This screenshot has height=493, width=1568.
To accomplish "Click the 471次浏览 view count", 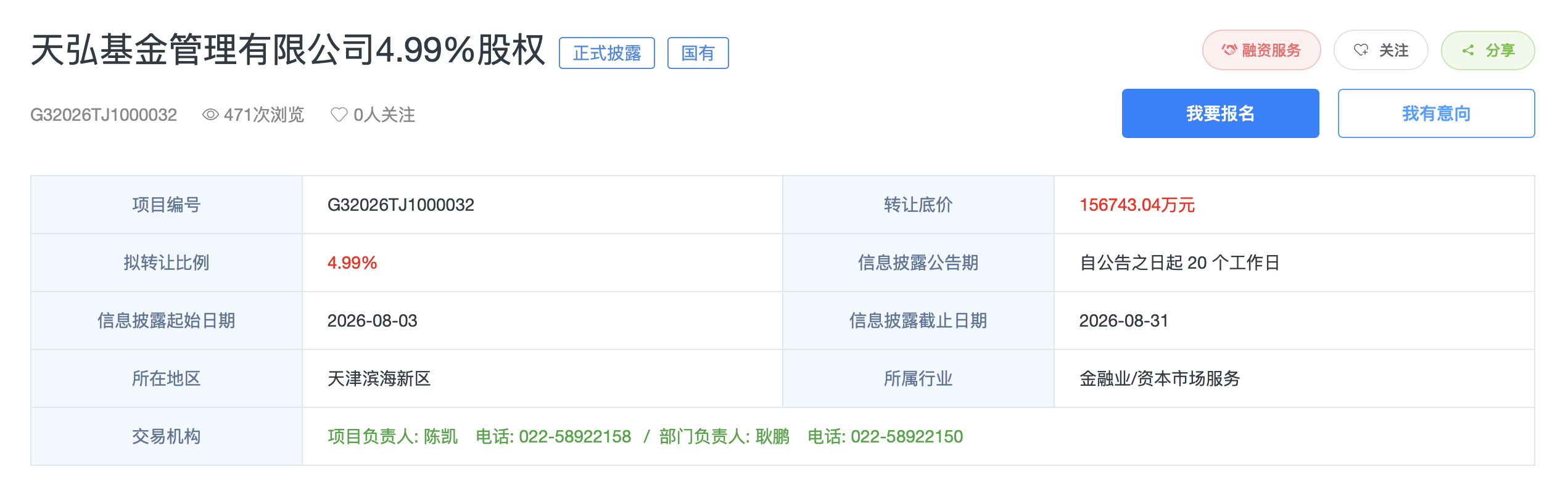I will 264,115.
